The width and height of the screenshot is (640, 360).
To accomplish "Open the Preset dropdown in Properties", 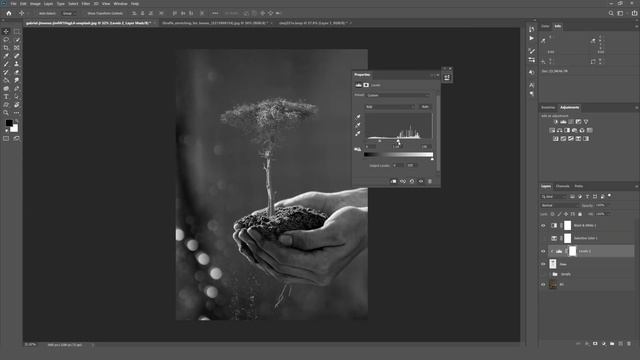I will [x=398, y=95].
